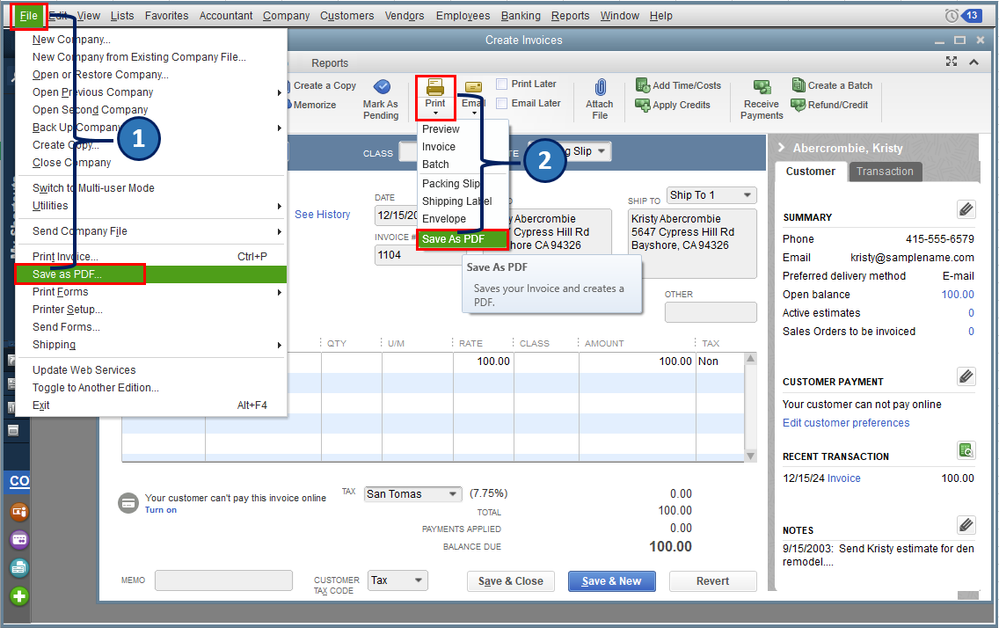Open Recent Transaction report icon

(x=966, y=451)
